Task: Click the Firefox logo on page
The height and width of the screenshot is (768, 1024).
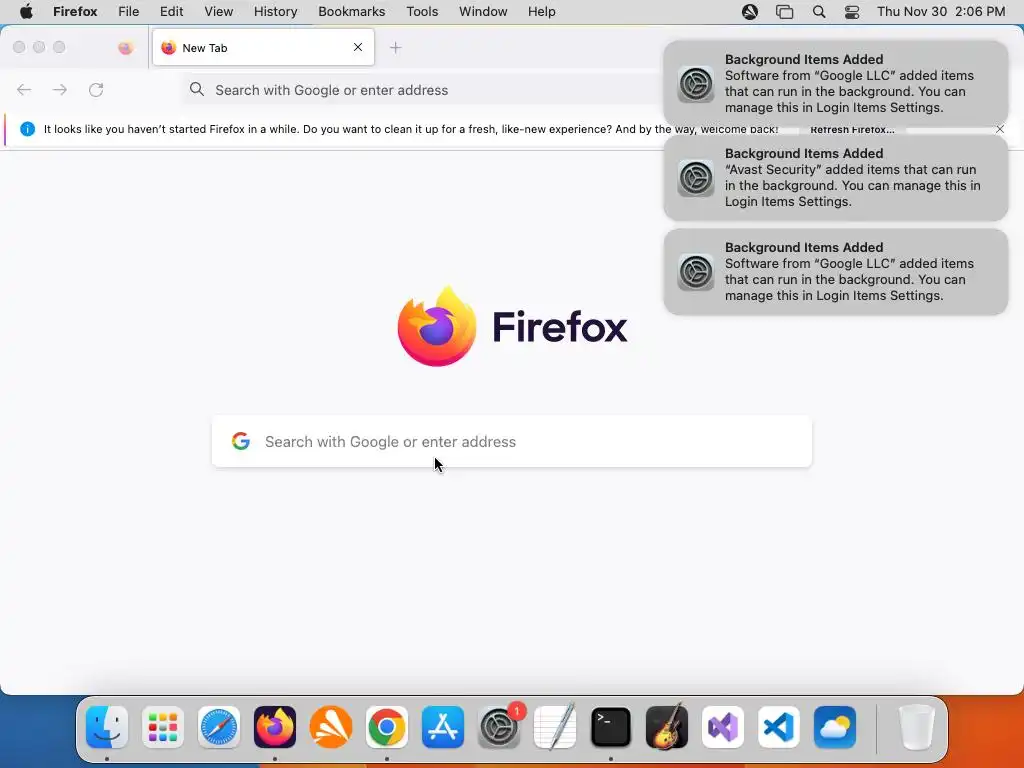Action: (x=437, y=326)
